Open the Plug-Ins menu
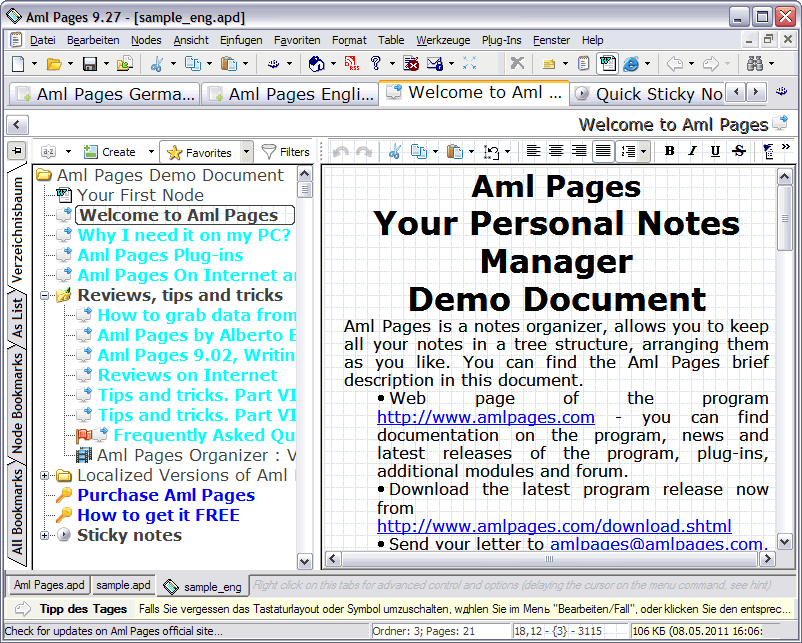Image resolution: width=802 pixels, height=643 pixels. [501, 40]
